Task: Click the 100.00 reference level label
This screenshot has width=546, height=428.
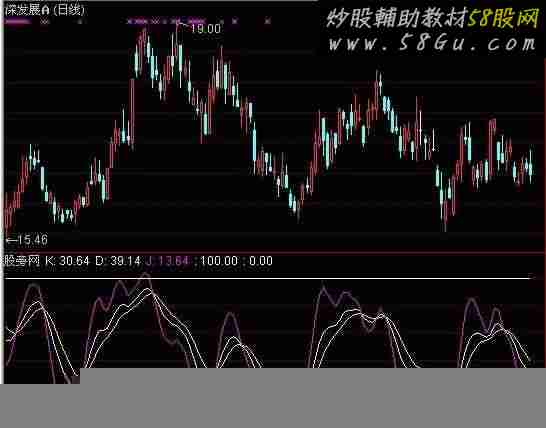Action: (219, 261)
